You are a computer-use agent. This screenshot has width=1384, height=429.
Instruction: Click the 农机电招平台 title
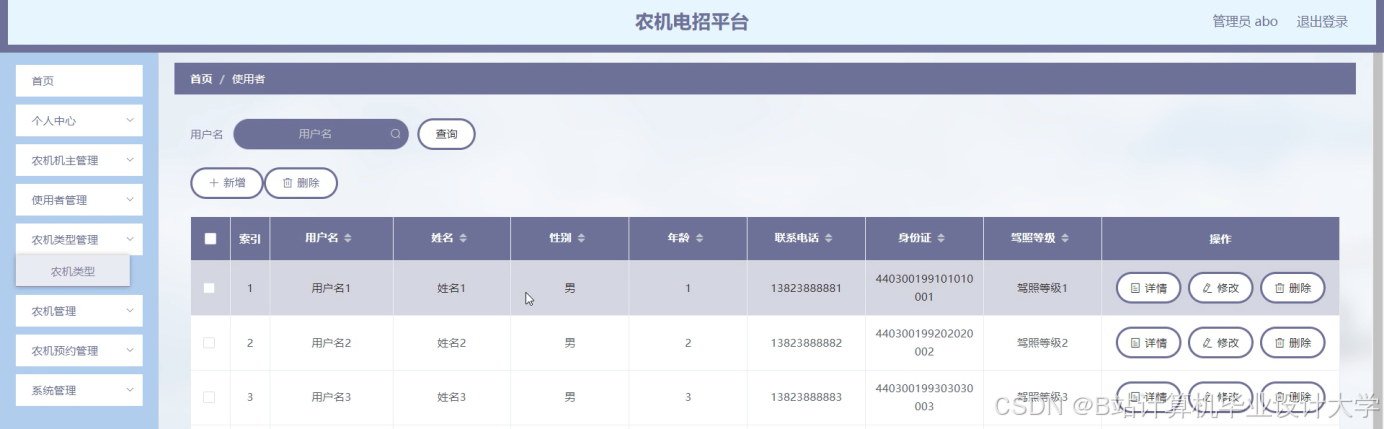pyautogui.click(x=692, y=22)
